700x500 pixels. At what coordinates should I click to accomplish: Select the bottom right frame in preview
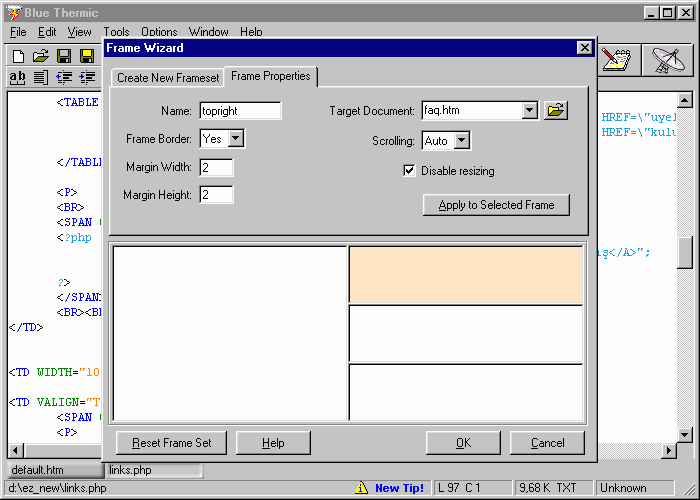point(466,392)
